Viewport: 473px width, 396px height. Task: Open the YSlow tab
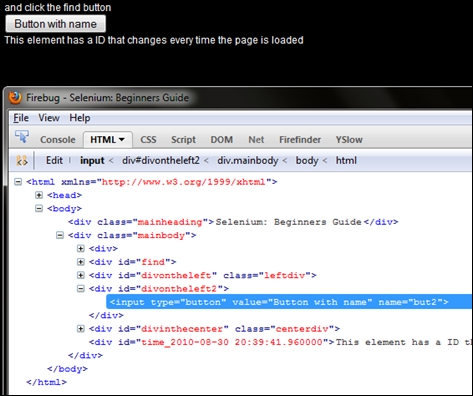pos(349,140)
